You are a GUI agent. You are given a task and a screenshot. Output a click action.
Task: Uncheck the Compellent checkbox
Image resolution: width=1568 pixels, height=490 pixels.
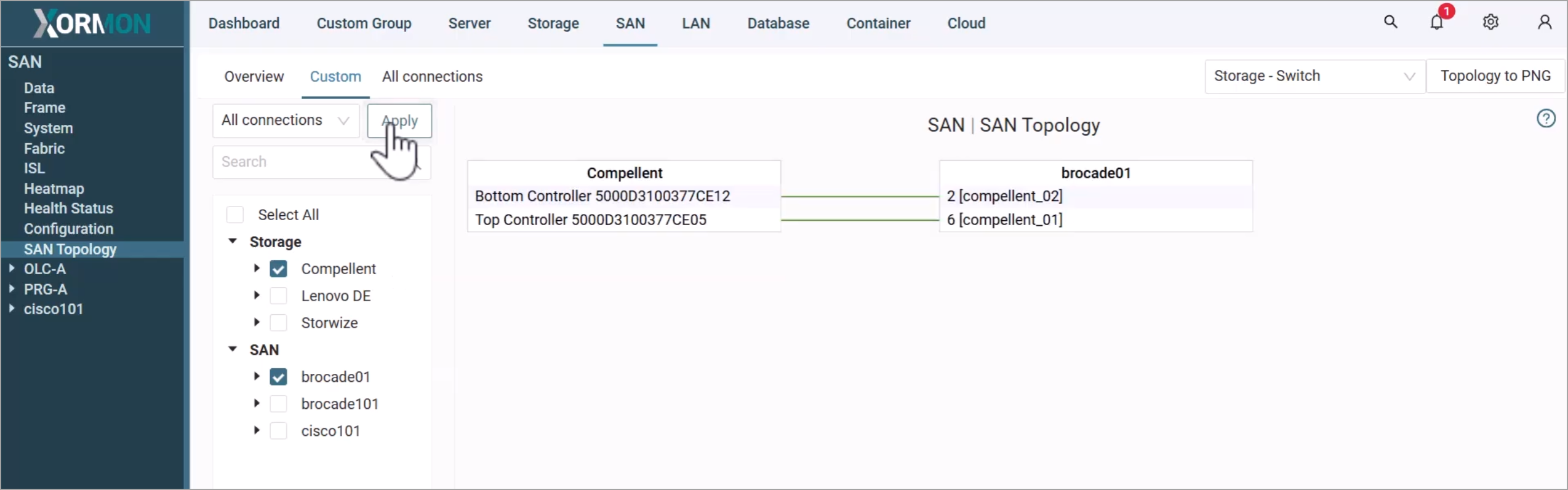278,269
